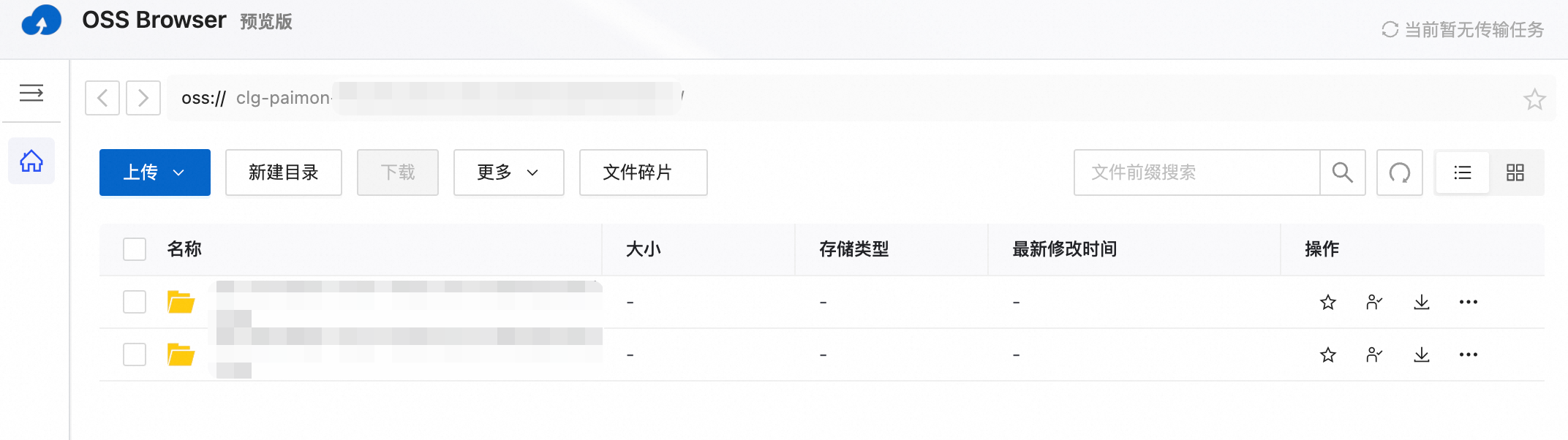Favorite the first folder with star icon

point(1328,302)
